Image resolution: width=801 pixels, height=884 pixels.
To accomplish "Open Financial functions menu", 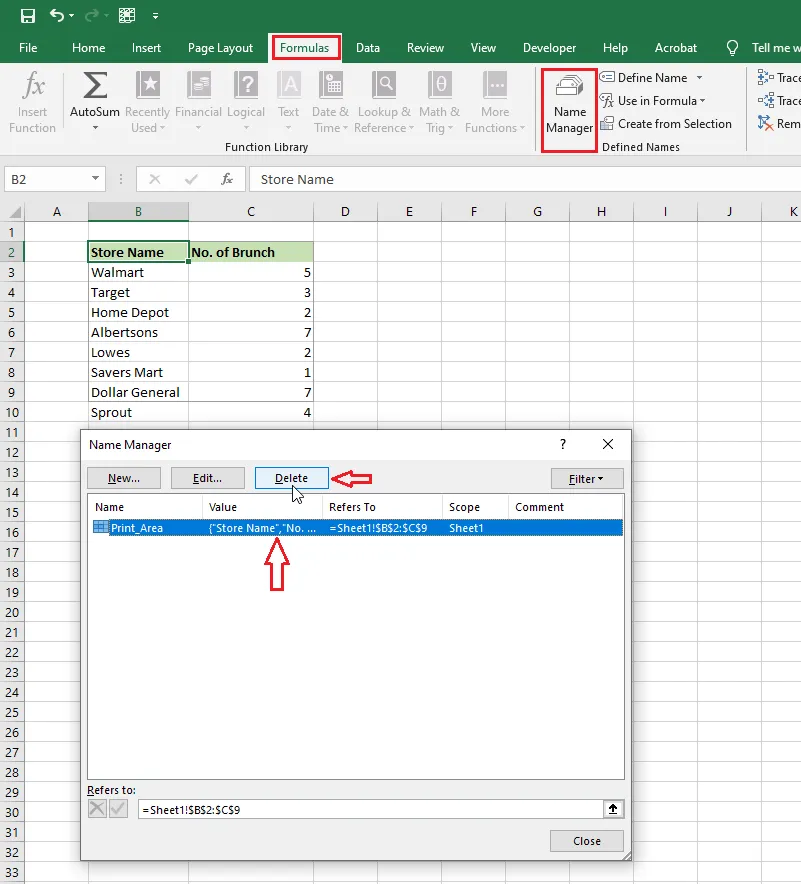I will [198, 102].
